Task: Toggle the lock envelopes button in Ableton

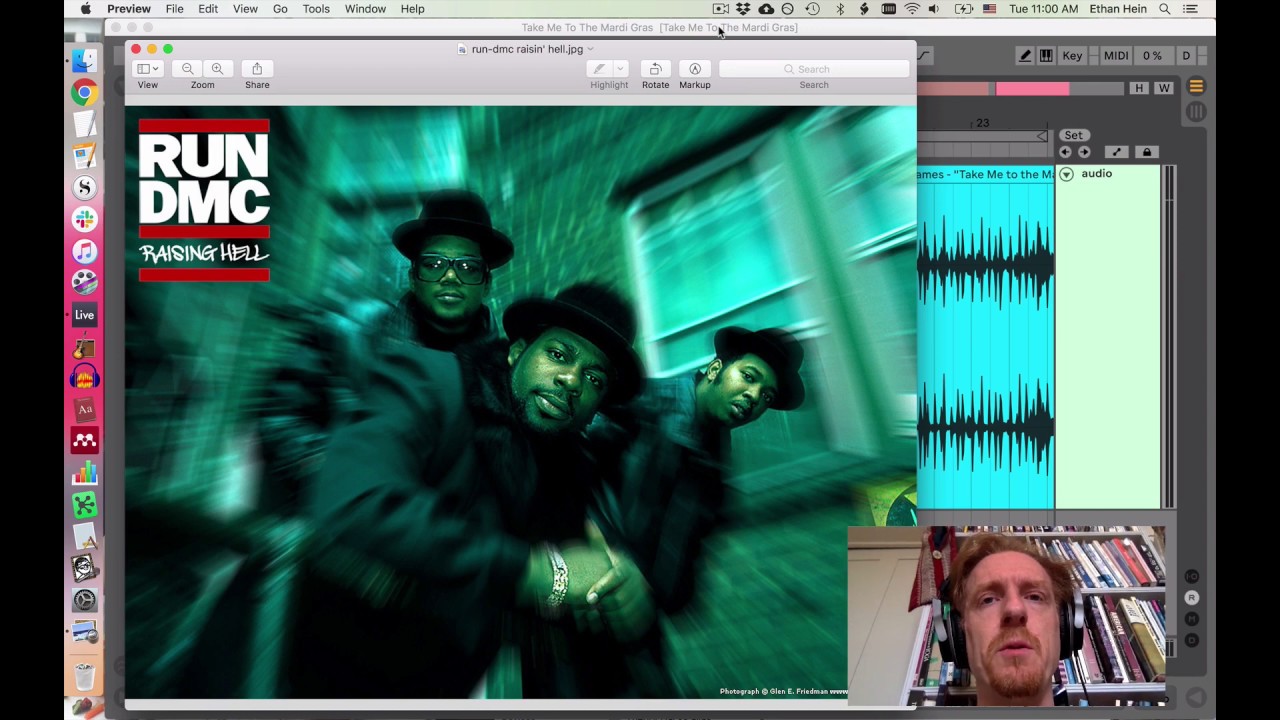Action: (1146, 152)
